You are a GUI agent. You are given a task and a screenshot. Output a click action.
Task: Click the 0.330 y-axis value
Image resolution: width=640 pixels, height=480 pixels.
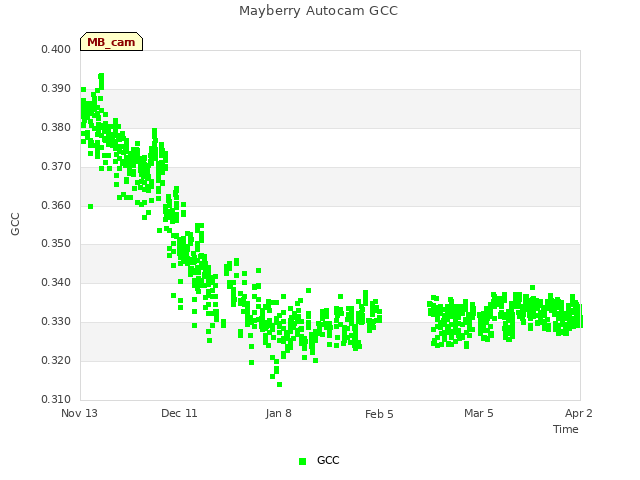pos(56,322)
